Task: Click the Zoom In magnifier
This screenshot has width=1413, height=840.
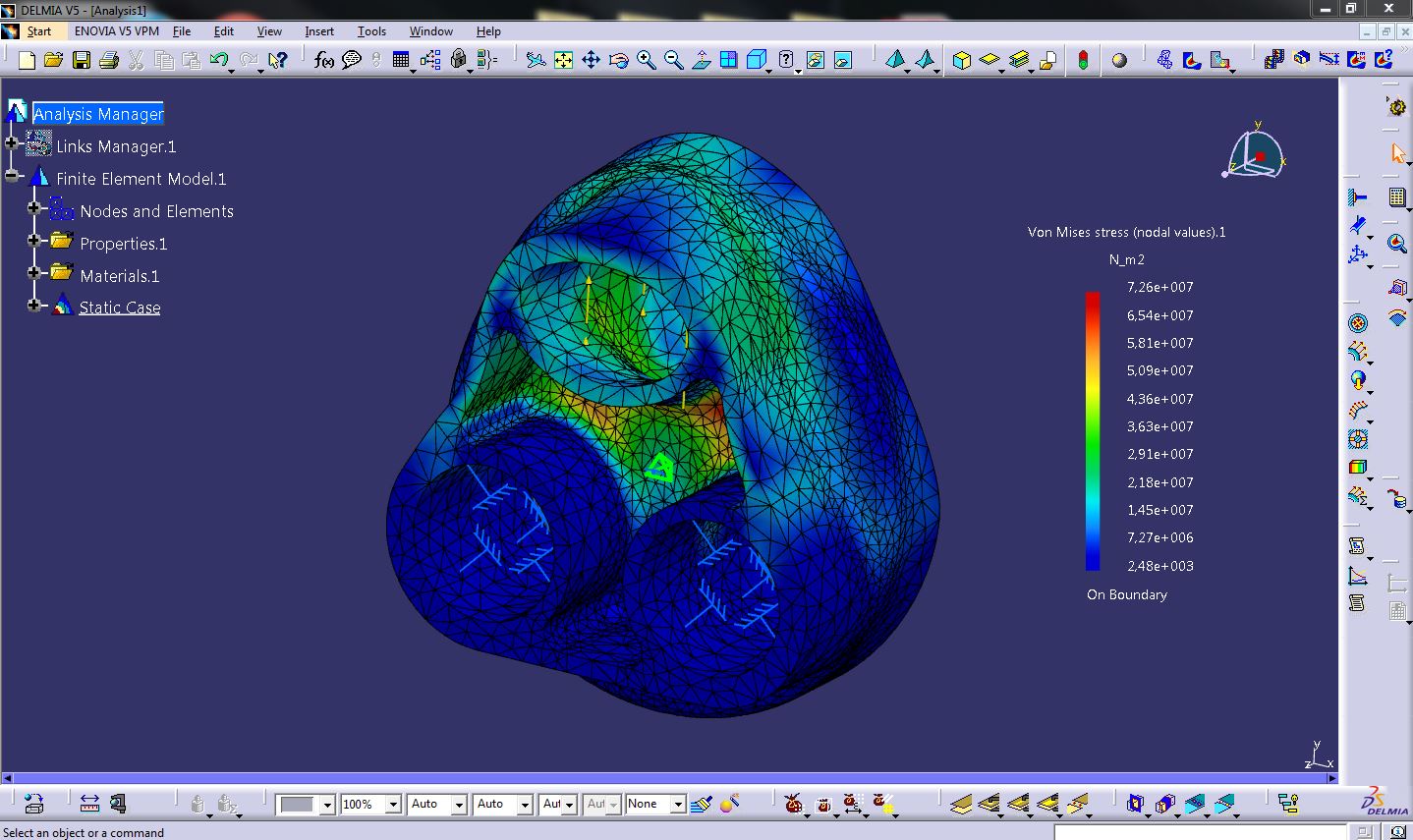Action: pyautogui.click(x=646, y=61)
